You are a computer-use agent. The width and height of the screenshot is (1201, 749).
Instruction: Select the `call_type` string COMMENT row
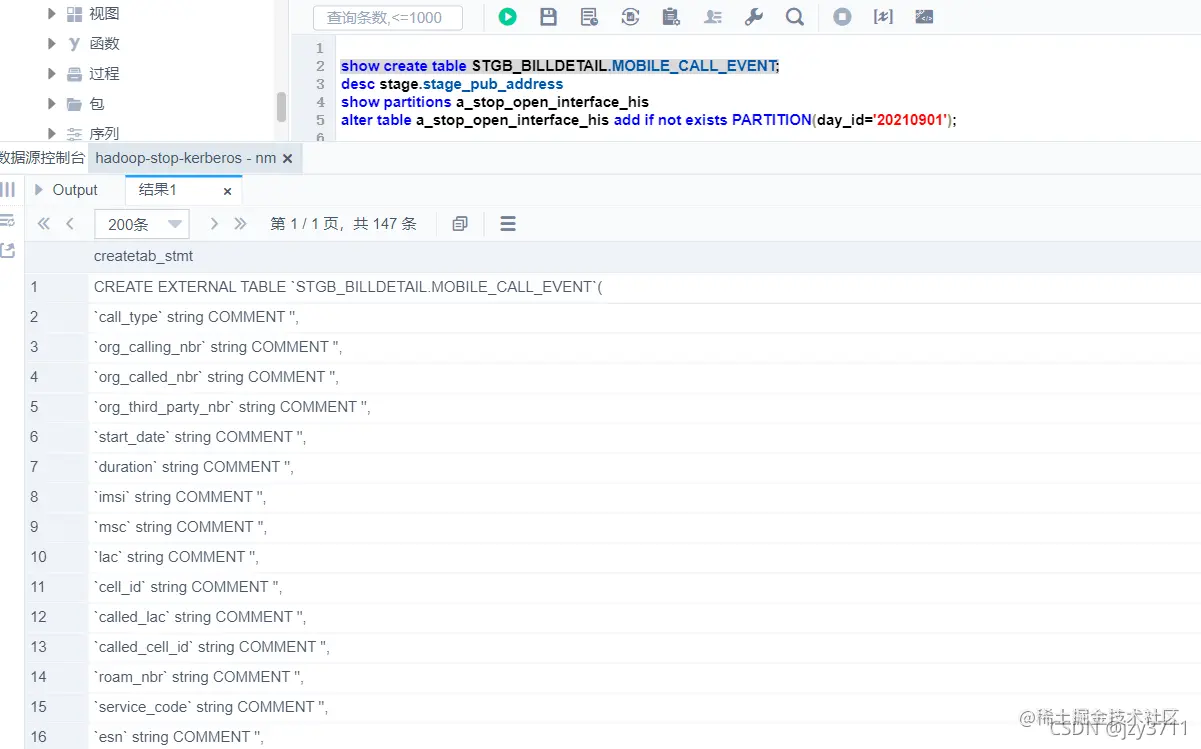612,317
